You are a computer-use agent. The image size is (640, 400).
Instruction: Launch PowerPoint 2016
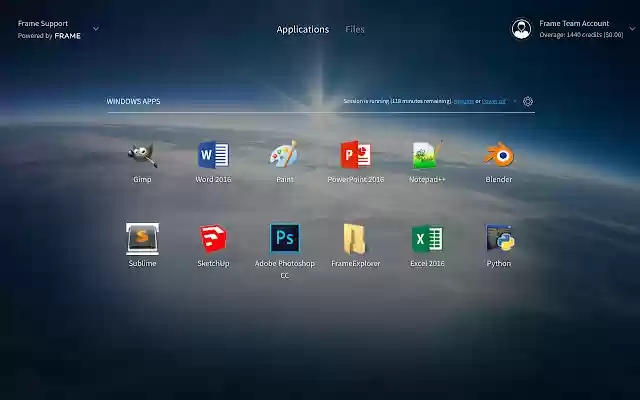click(356, 155)
